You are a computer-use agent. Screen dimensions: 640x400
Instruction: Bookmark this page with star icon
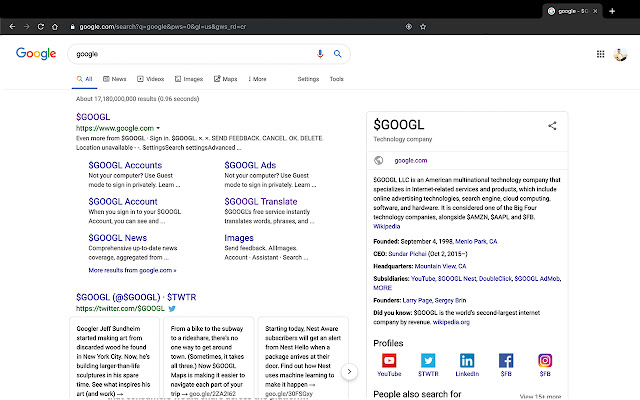(x=423, y=27)
